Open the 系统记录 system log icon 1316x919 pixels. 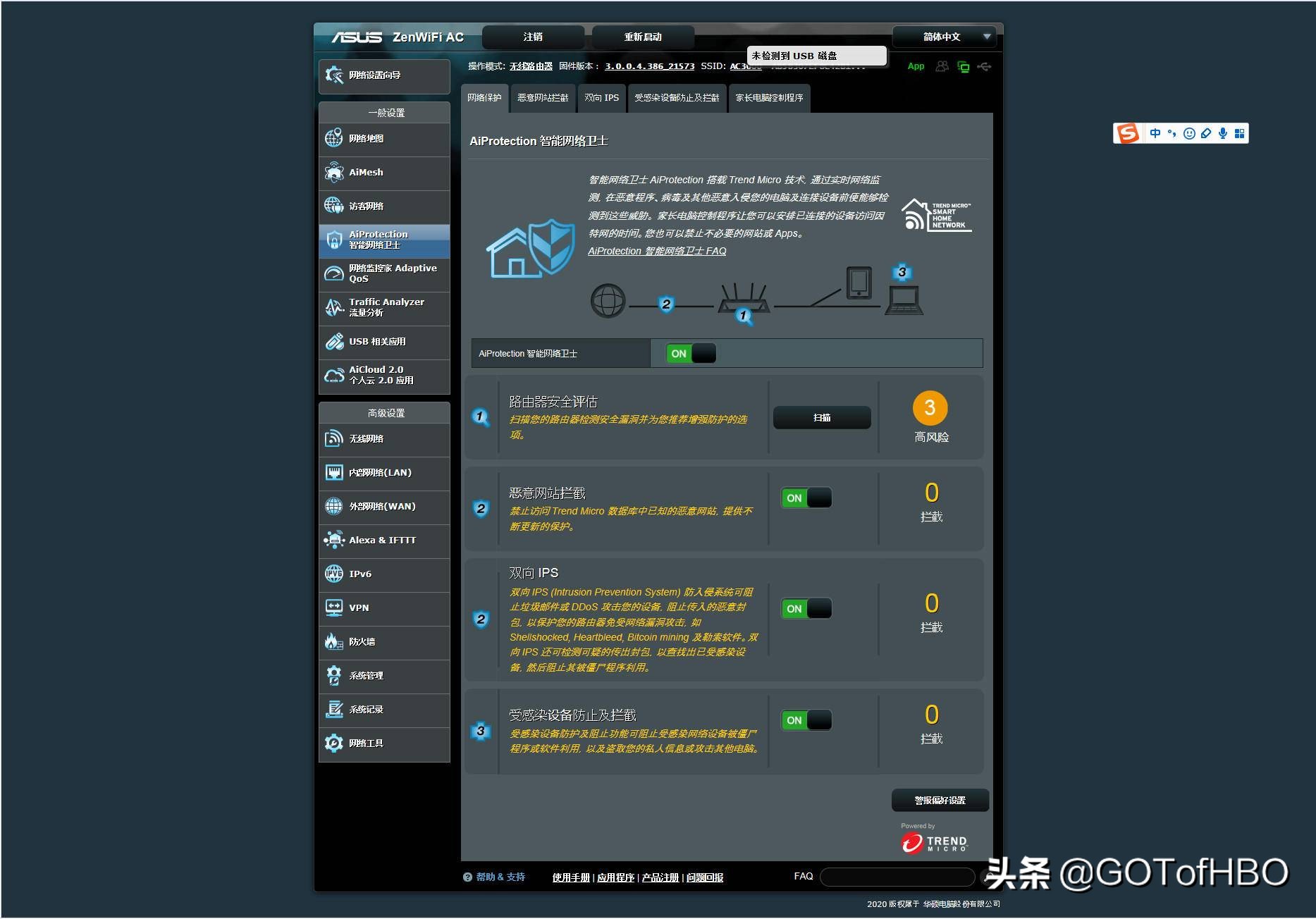click(x=334, y=709)
